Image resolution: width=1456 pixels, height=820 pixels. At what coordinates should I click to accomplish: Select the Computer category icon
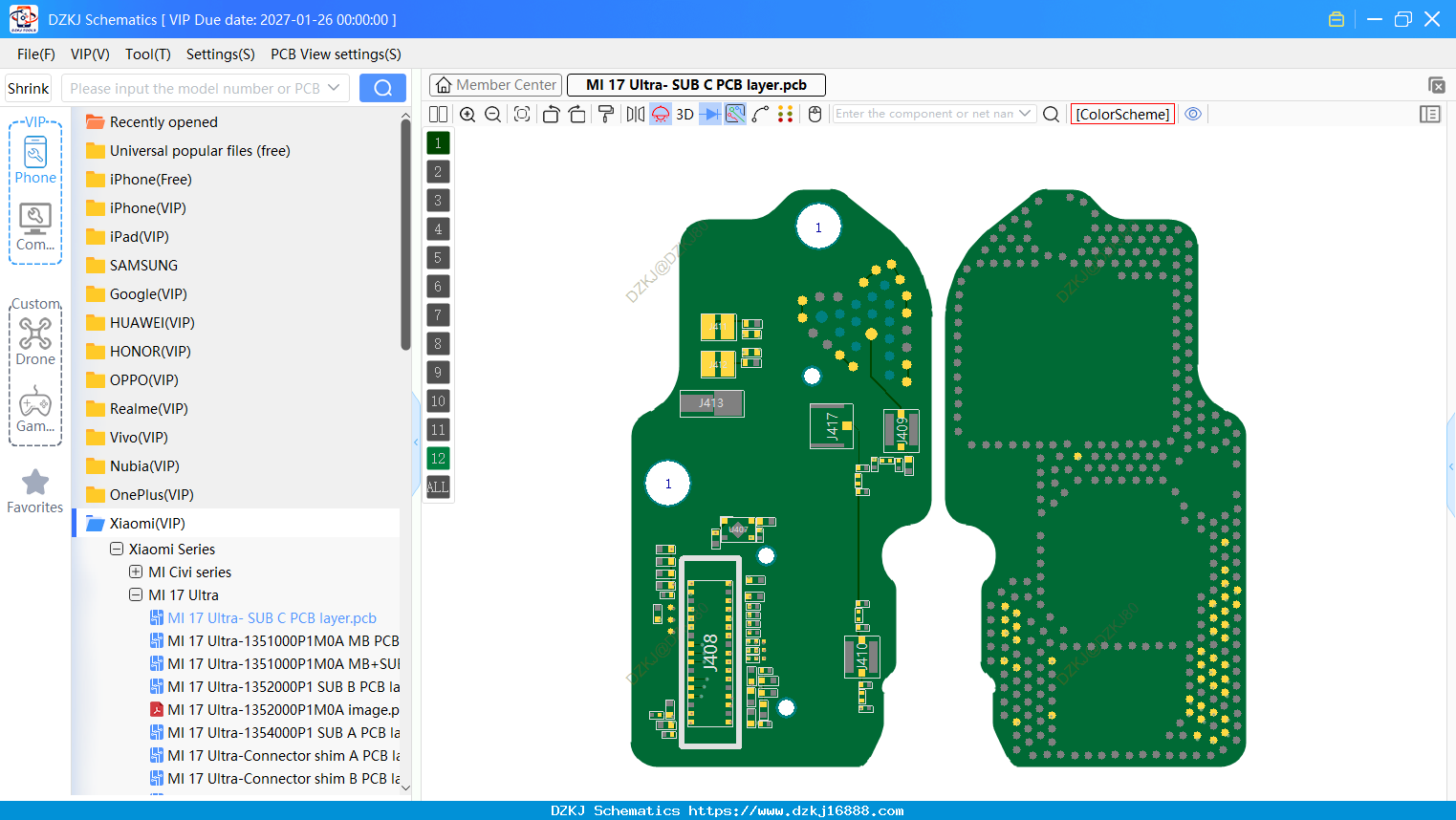click(x=35, y=227)
